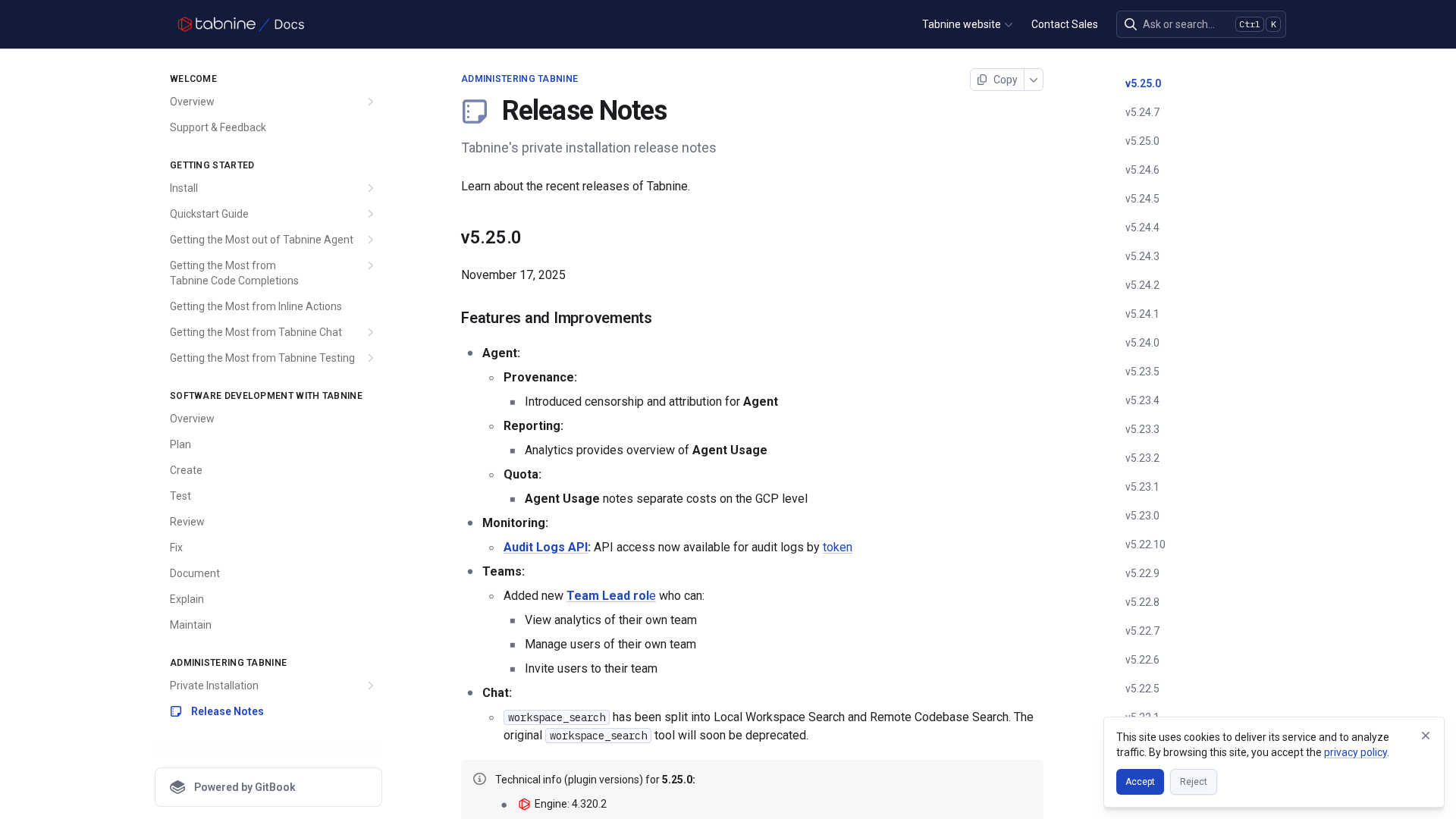This screenshot has width=1456, height=819.
Task: Reject the cookies
Action: 1193,782
